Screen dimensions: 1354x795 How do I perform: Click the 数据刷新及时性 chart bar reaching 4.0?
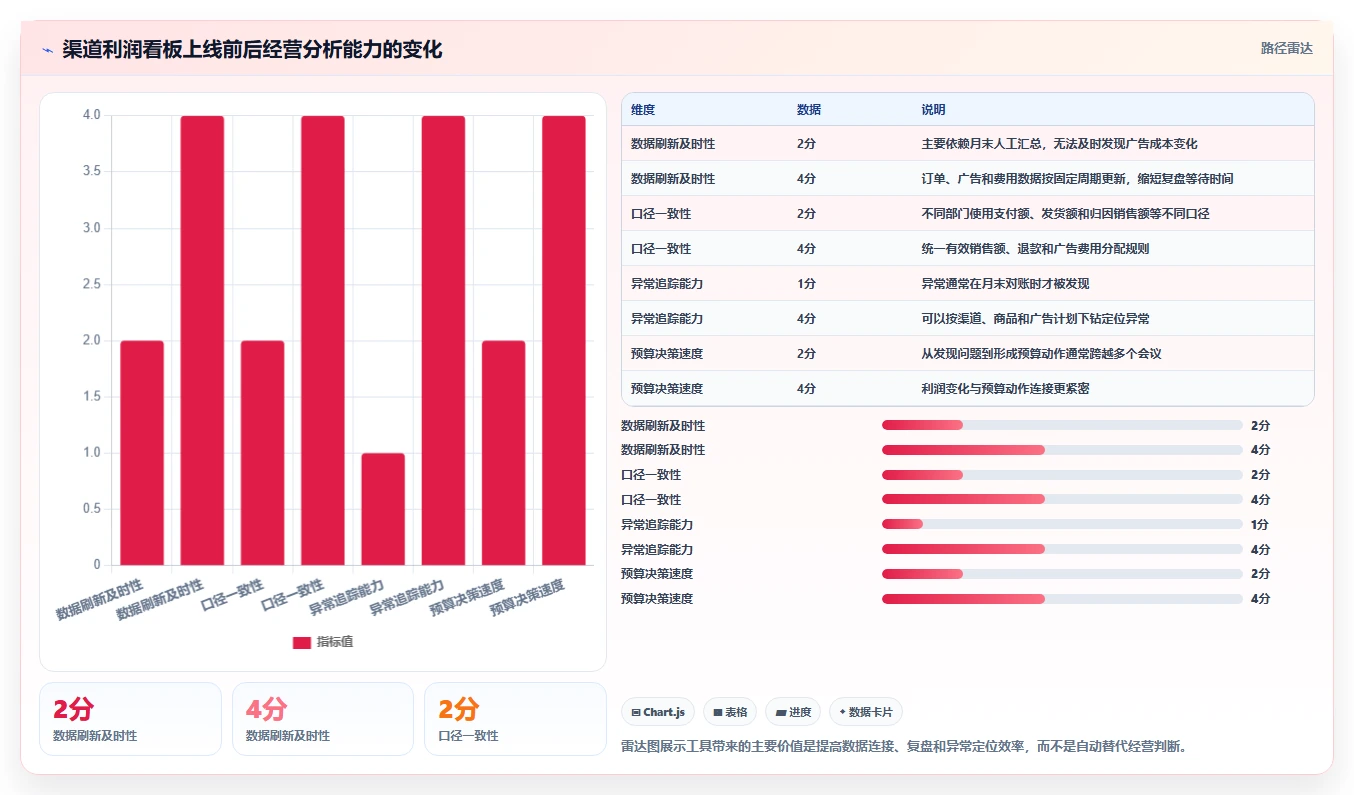[202, 340]
